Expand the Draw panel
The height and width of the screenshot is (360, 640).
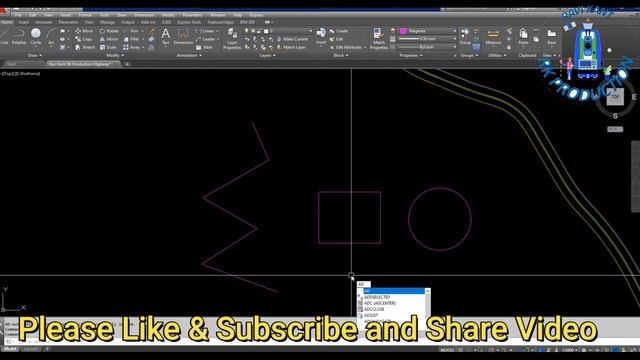click(35, 55)
